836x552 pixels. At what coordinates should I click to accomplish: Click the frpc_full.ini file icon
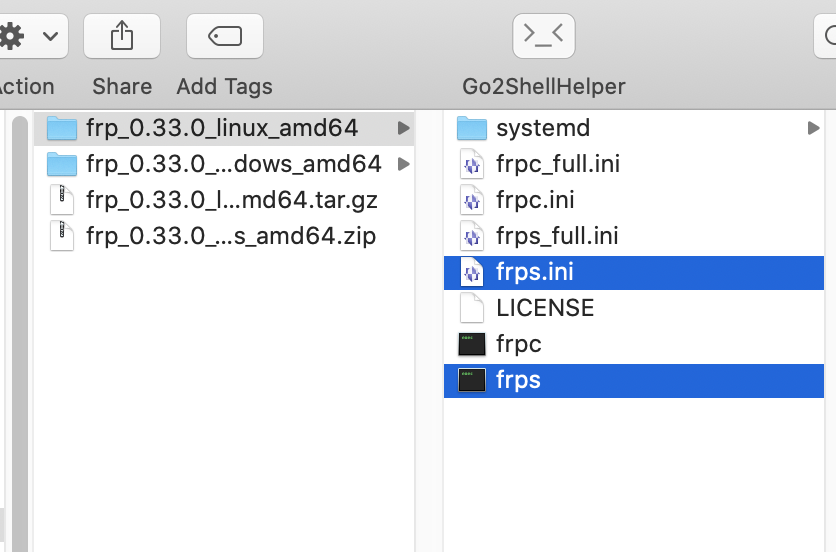coord(471,164)
